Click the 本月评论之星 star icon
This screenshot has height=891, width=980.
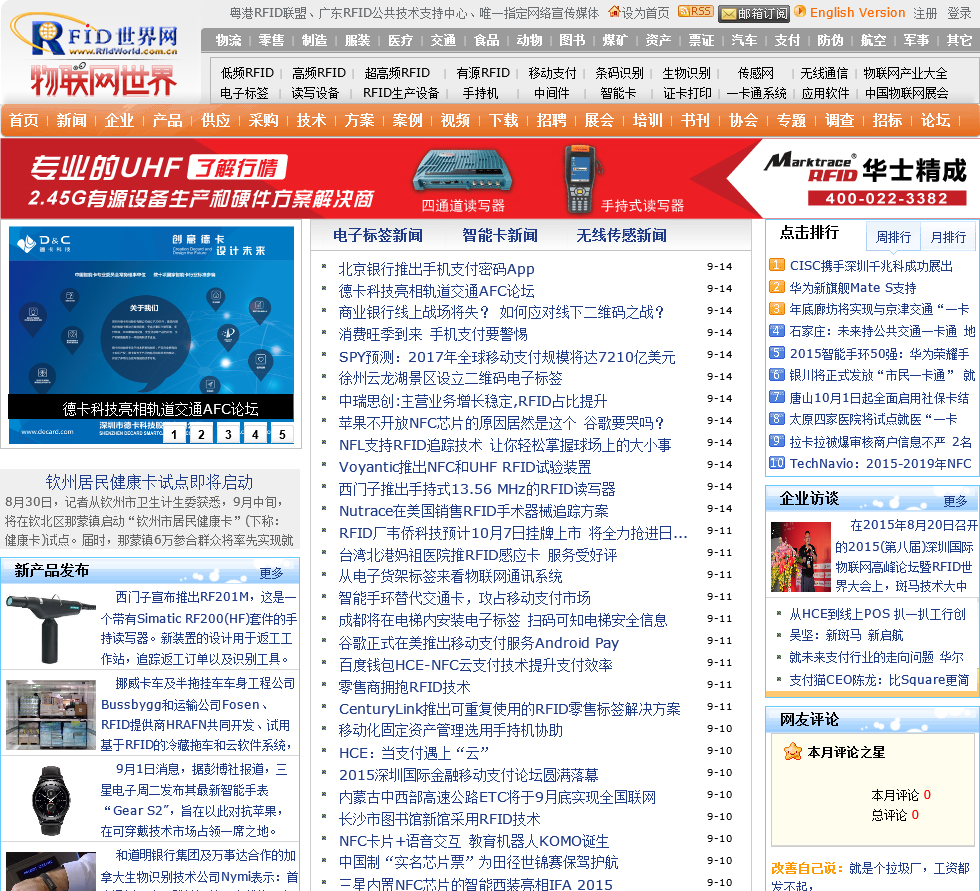(x=792, y=751)
